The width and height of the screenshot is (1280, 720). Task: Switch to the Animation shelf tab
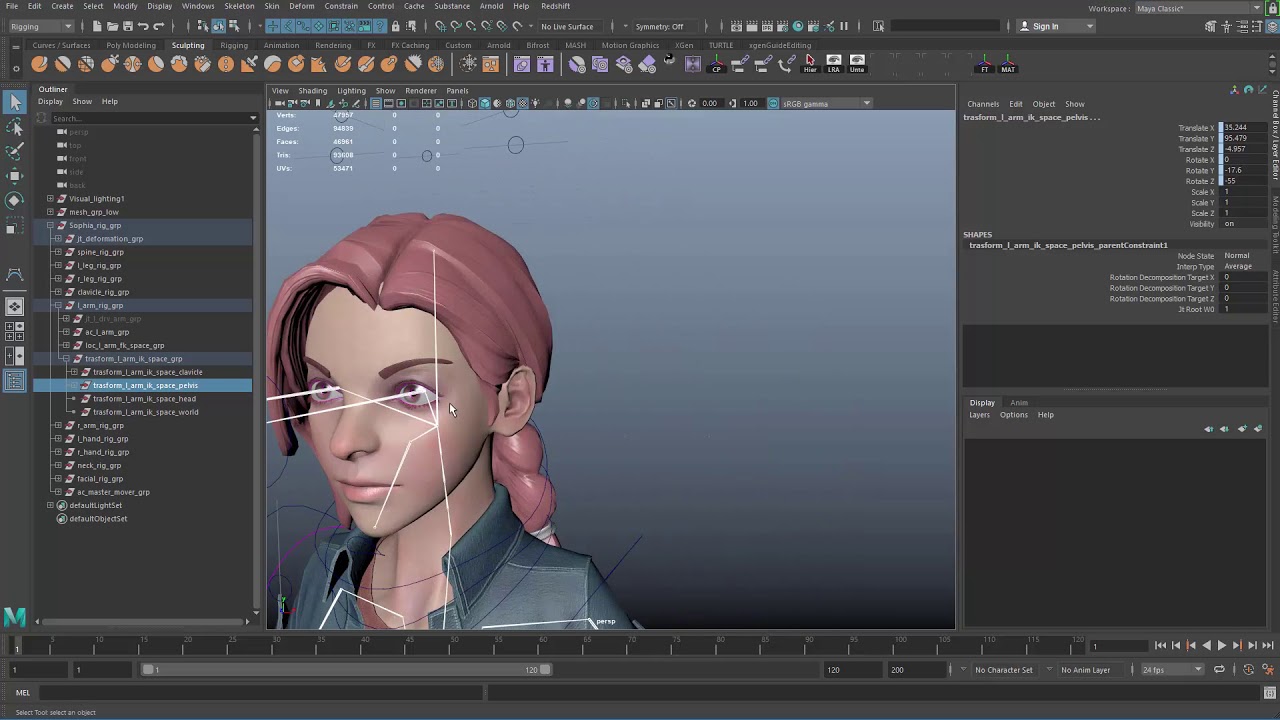pyautogui.click(x=281, y=45)
